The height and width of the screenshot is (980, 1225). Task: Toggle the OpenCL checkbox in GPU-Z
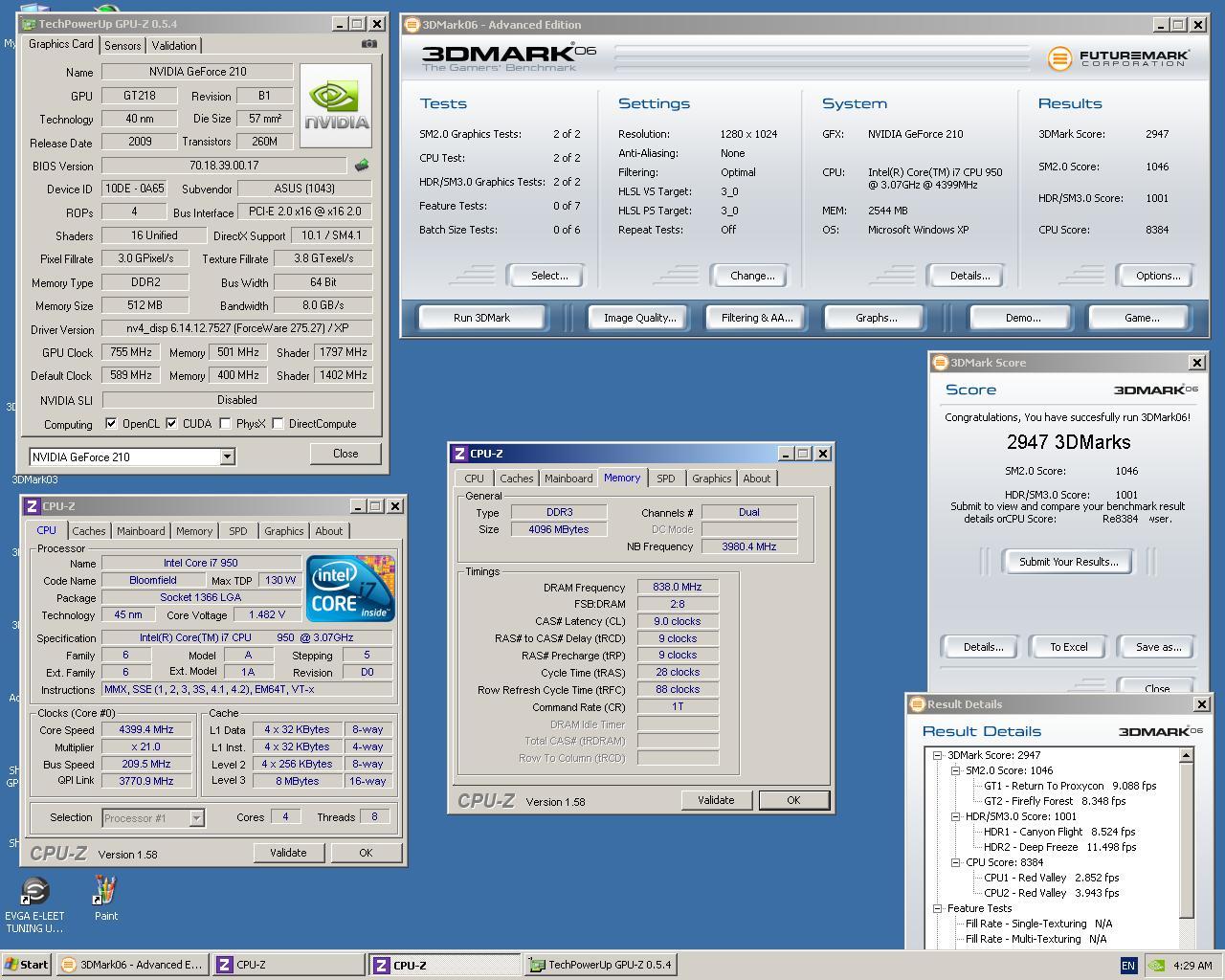(x=111, y=424)
